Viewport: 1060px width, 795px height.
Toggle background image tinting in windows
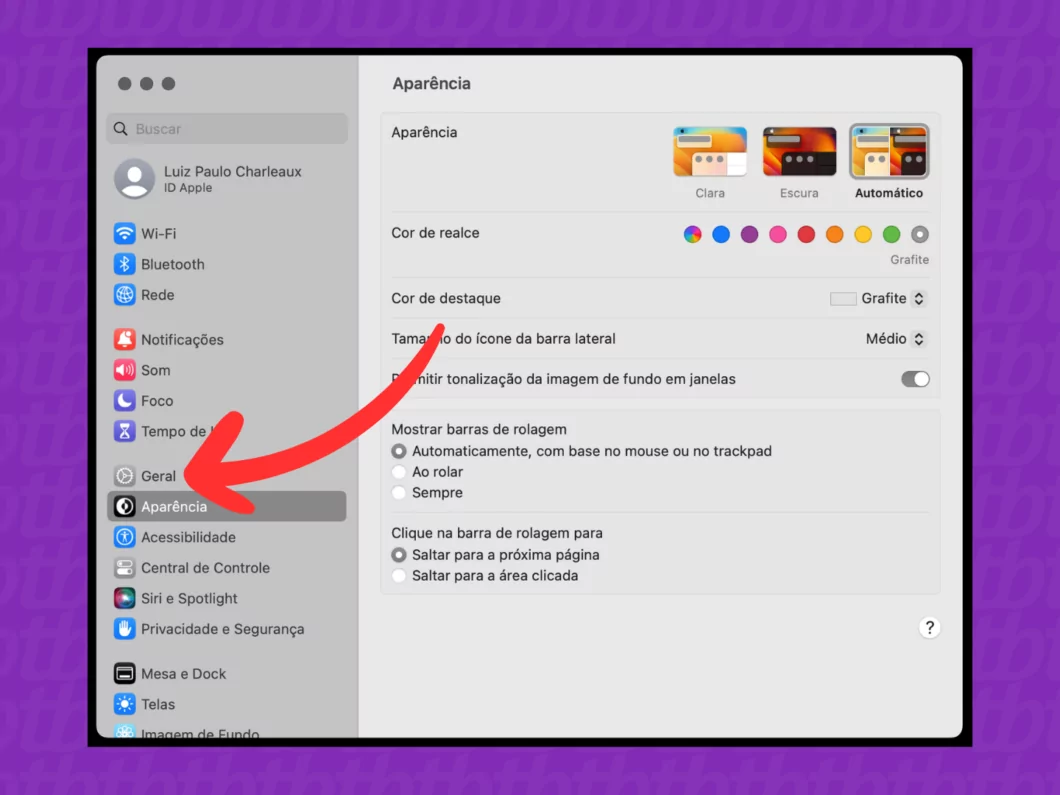[915, 379]
